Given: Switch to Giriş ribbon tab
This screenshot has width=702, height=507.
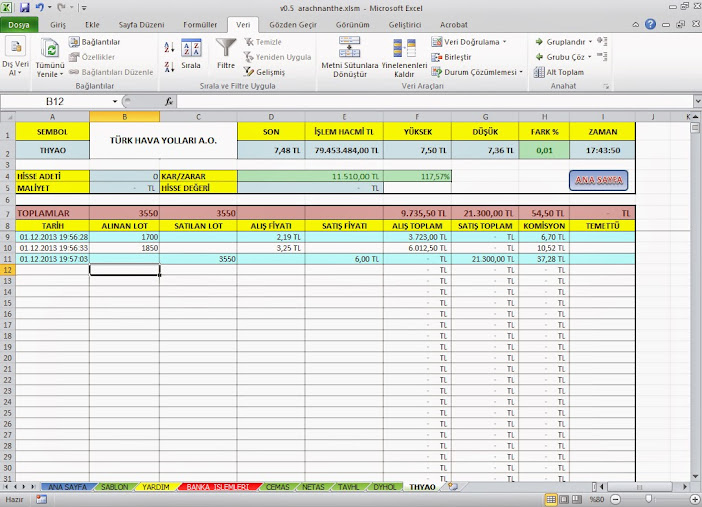Looking at the screenshot, I should pos(58,25).
